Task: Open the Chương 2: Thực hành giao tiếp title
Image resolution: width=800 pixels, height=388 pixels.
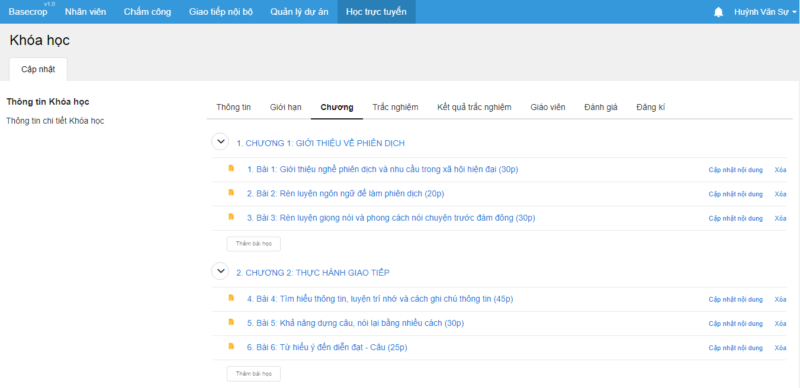Action: (x=313, y=273)
